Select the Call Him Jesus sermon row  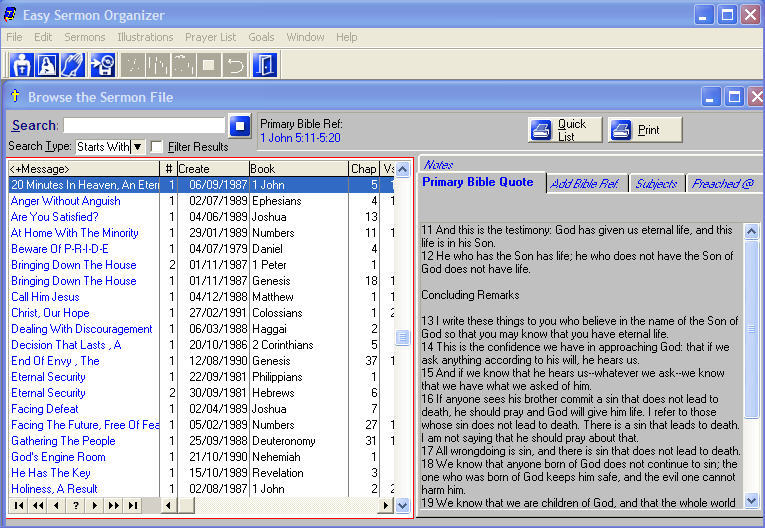(x=201, y=297)
